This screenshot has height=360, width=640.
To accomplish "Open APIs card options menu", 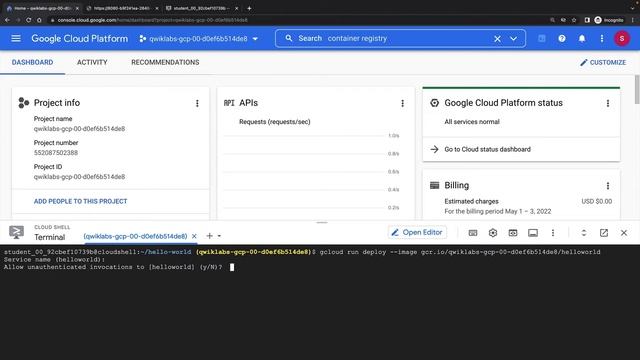I will 402,103.
